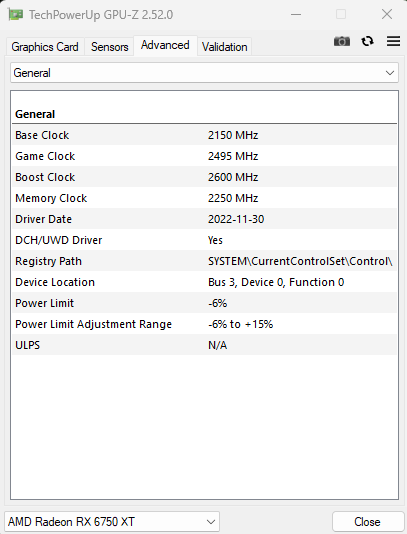Image resolution: width=407 pixels, height=534 pixels.
Task: Select the Base Clock row label
Action: click(42, 135)
